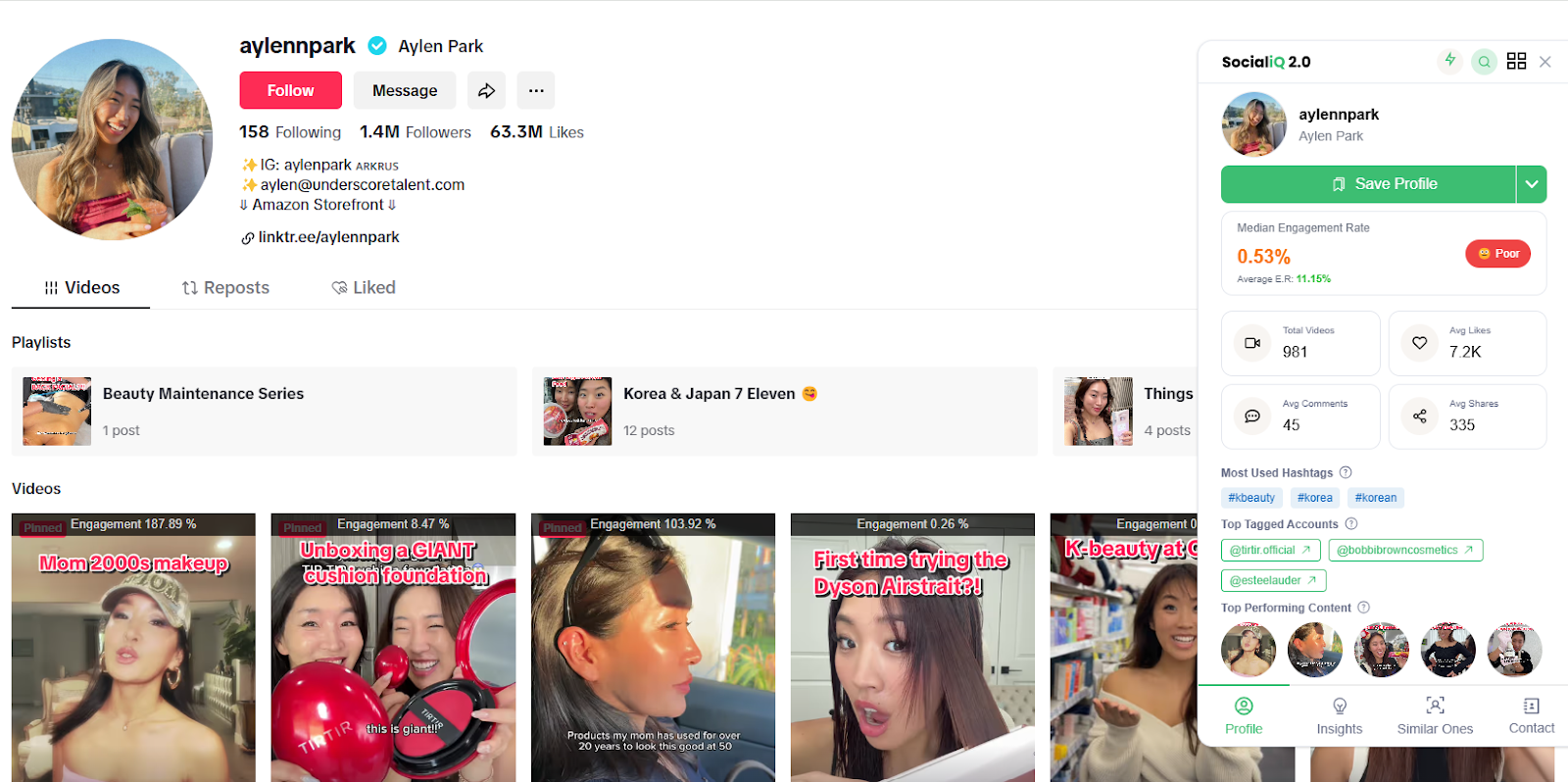Click the first Top Performing Content thumbnail
1568x782 pixels.
tap(1249, 650)
